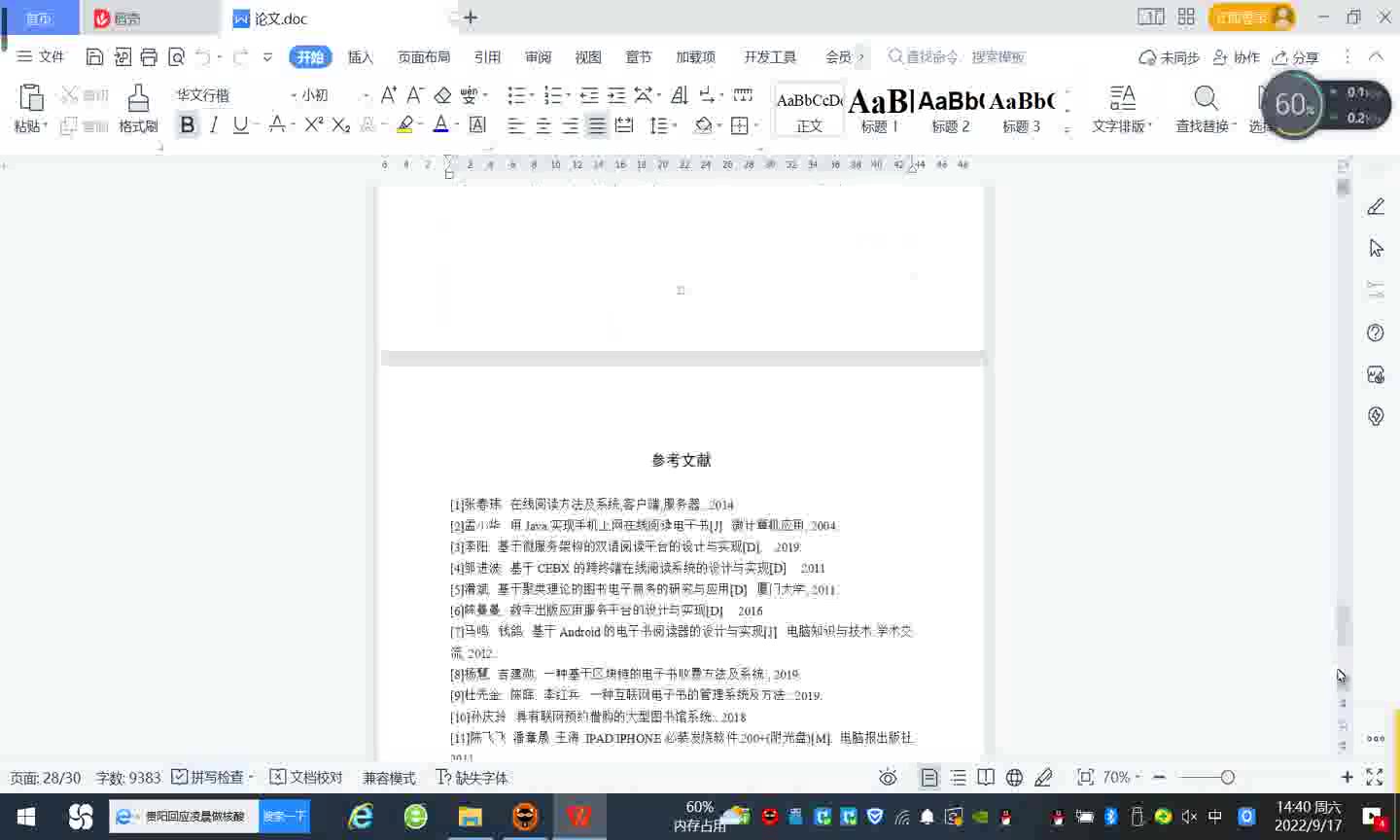Toggle document proofreading (文档校对)
Screen dimensions: 1400x840
coord(306,777)
